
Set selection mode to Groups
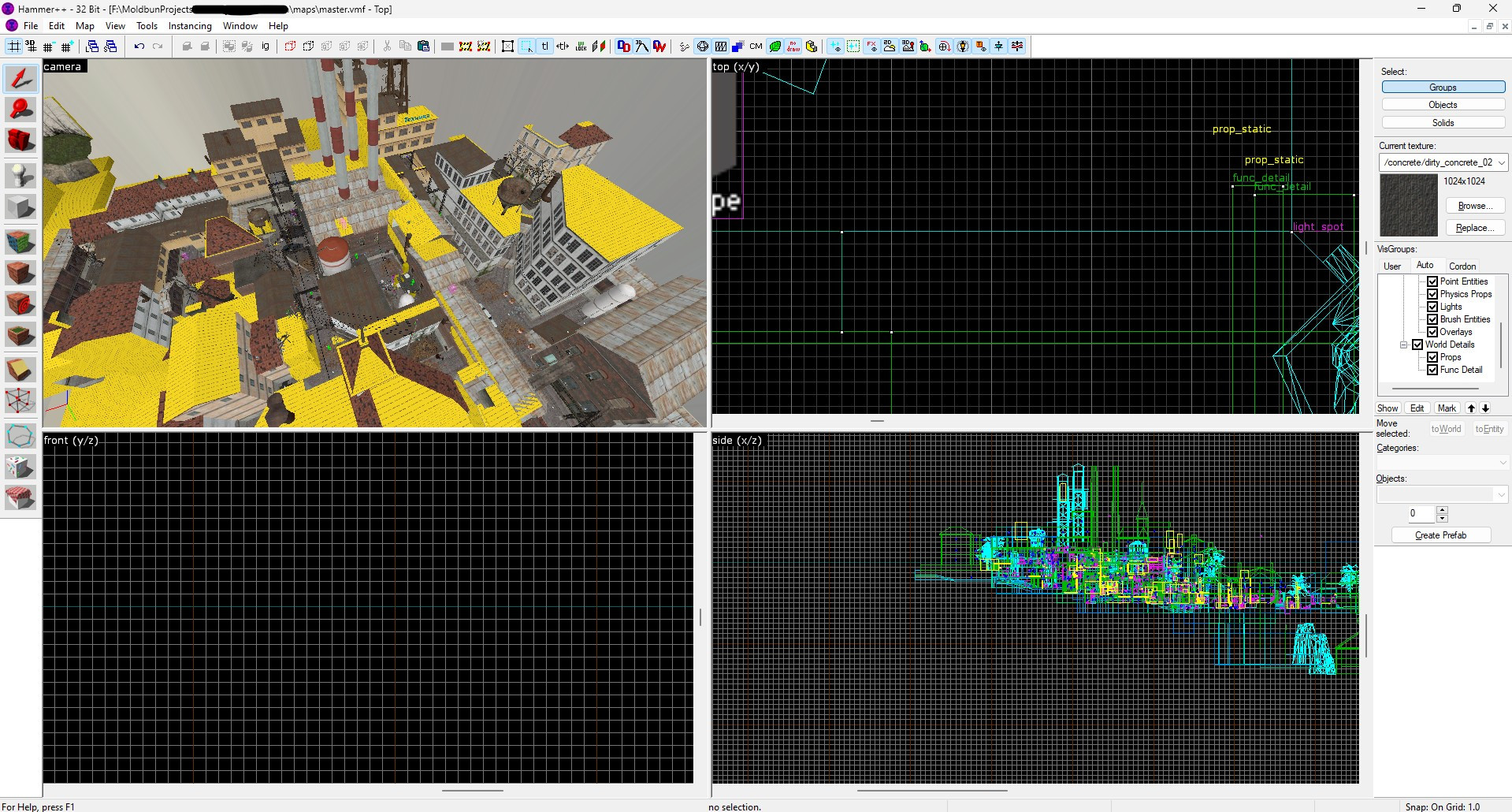(1443, 88)
